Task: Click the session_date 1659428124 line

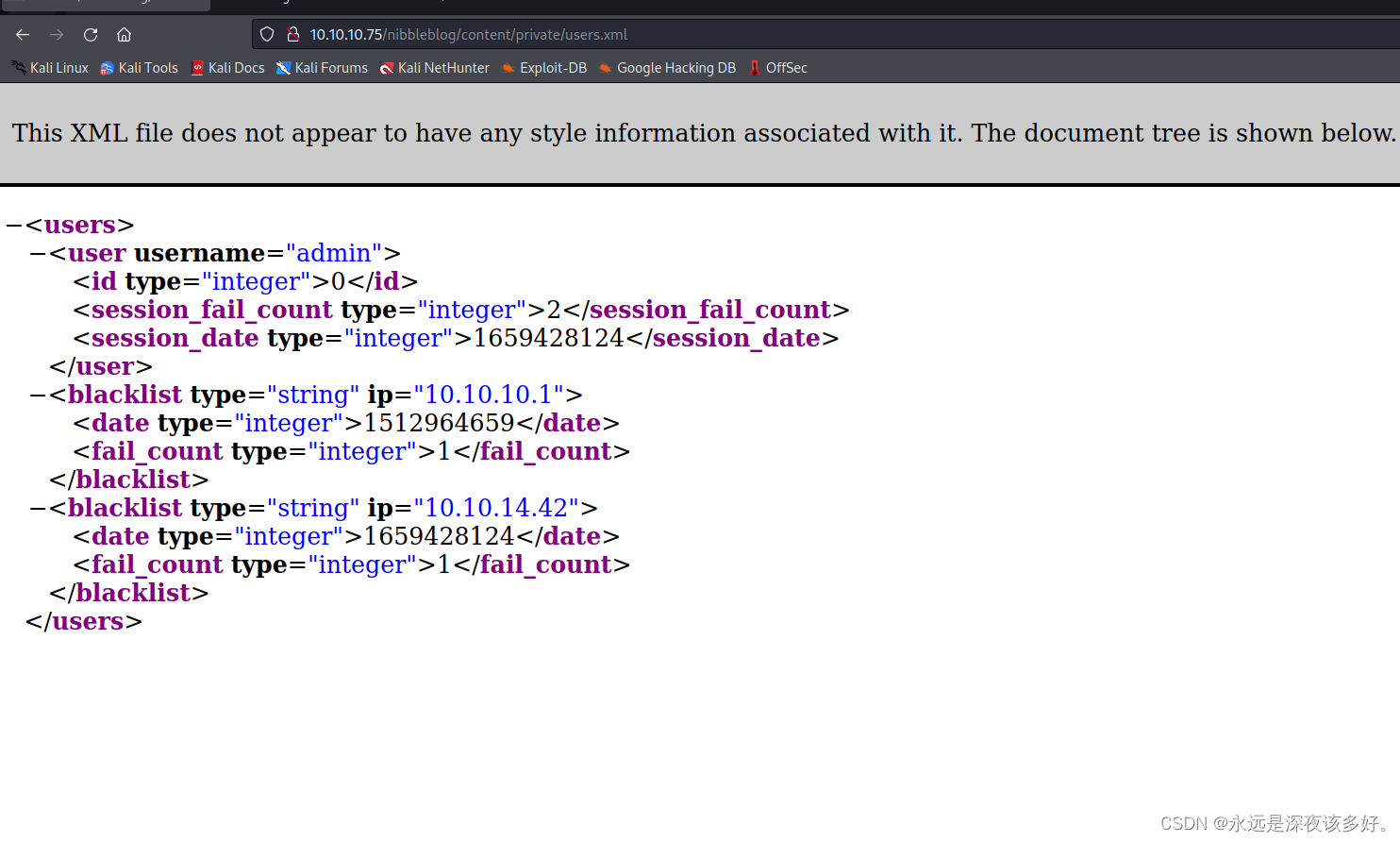Action: [x=456, y=338]
